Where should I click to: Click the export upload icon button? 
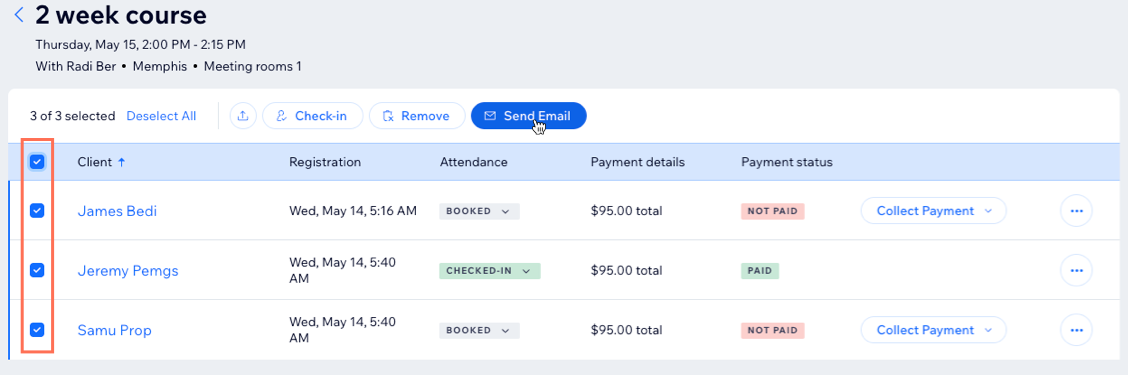click(243, 116)
